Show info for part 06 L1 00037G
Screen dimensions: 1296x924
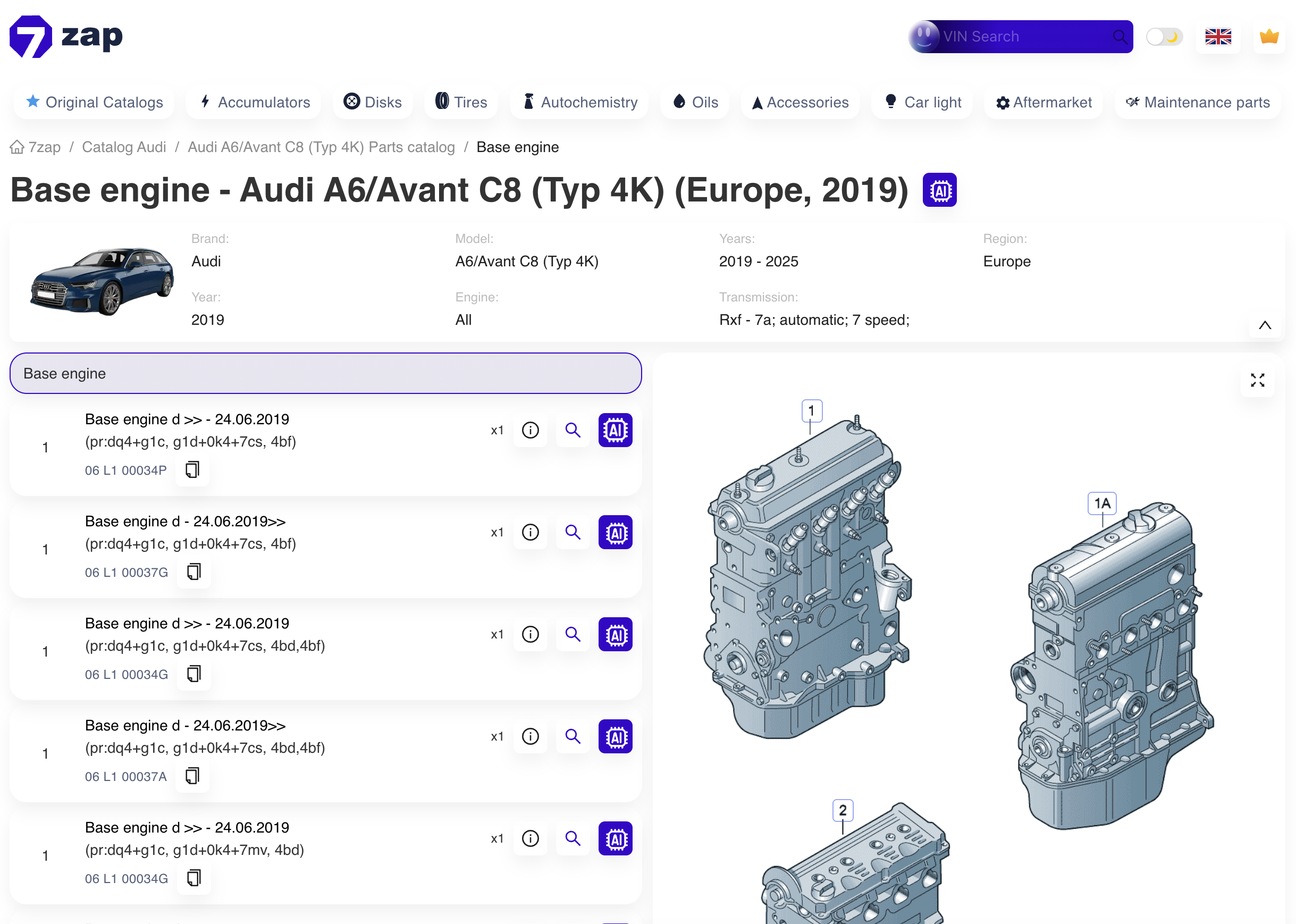pos(529,532)
